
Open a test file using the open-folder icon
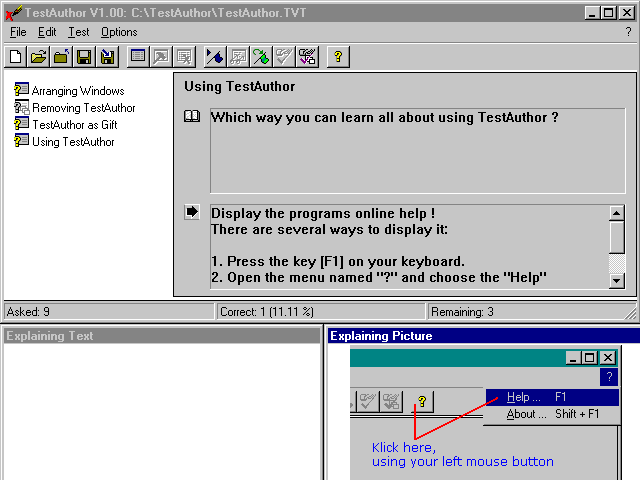coord(38,57)
